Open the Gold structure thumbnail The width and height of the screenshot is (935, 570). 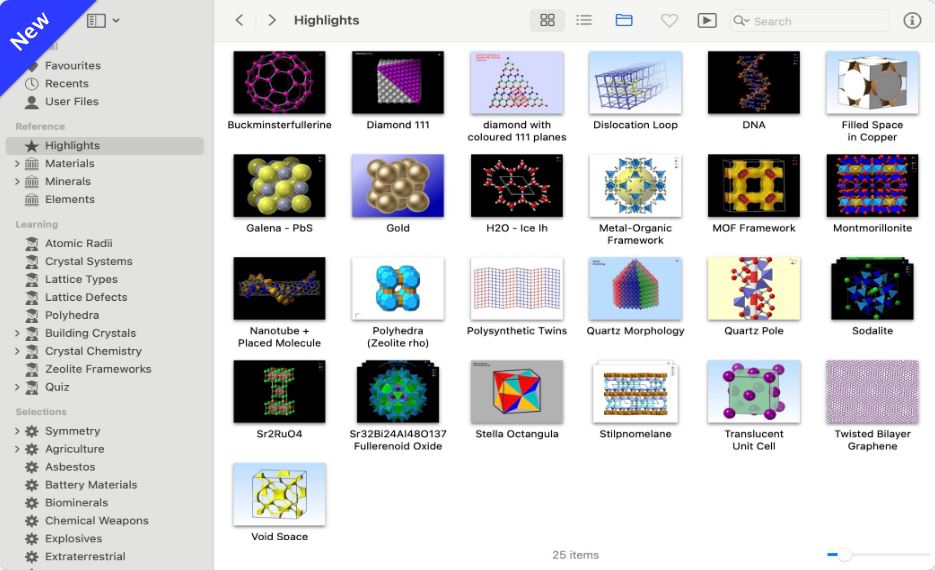point(398,185)
